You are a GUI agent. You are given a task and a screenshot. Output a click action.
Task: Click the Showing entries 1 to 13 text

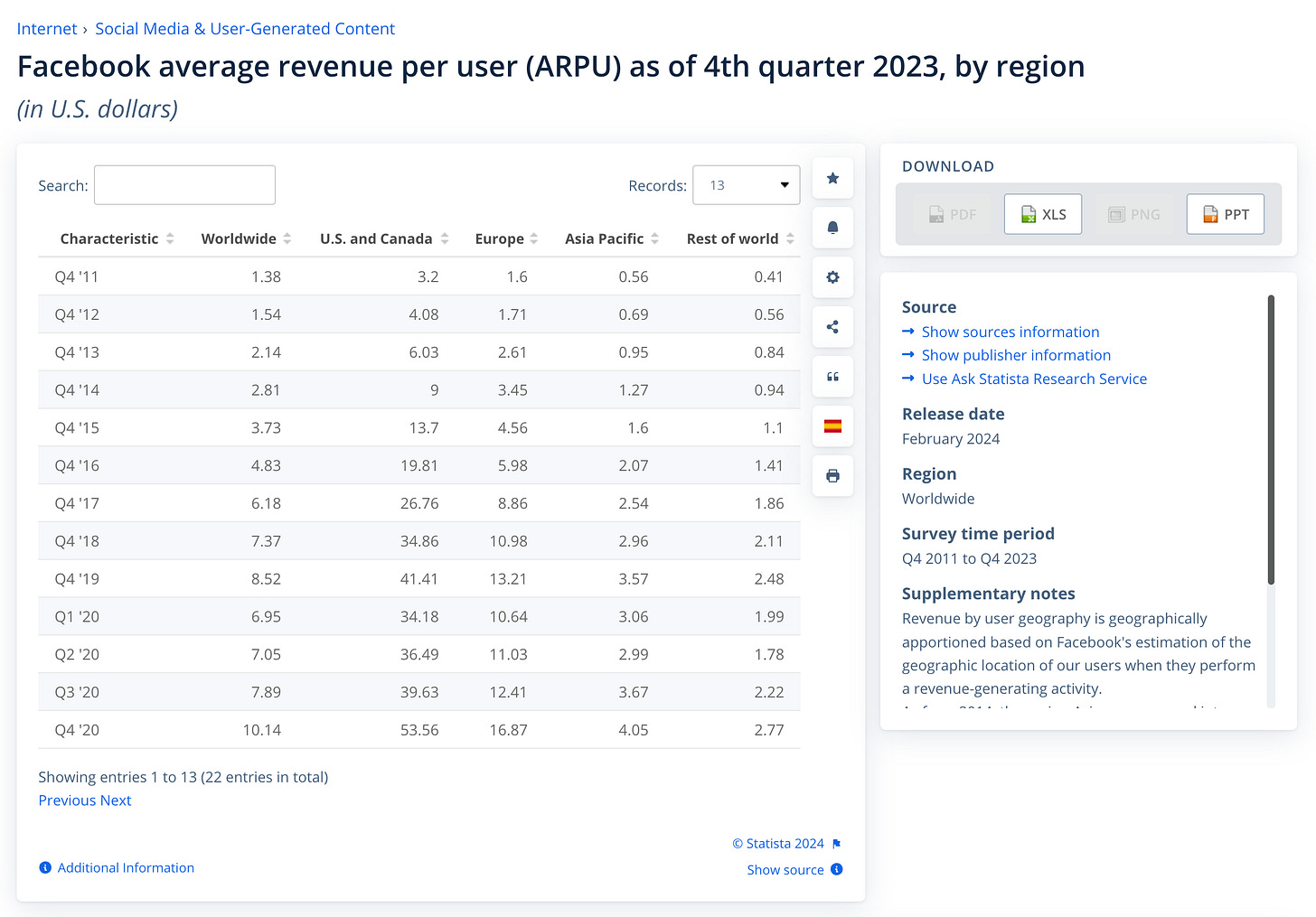pyautogui.click(x=183, y=777)
